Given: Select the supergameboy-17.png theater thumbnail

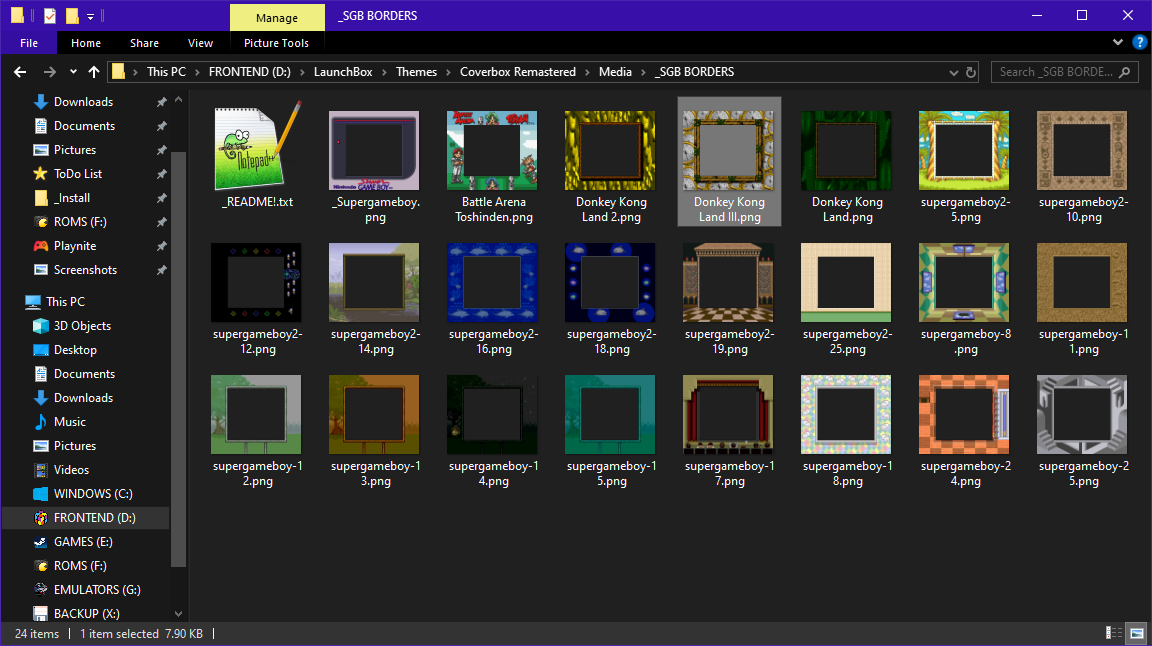Looking at the screenshot, I should pyautogui.click(x=728, y=414).
